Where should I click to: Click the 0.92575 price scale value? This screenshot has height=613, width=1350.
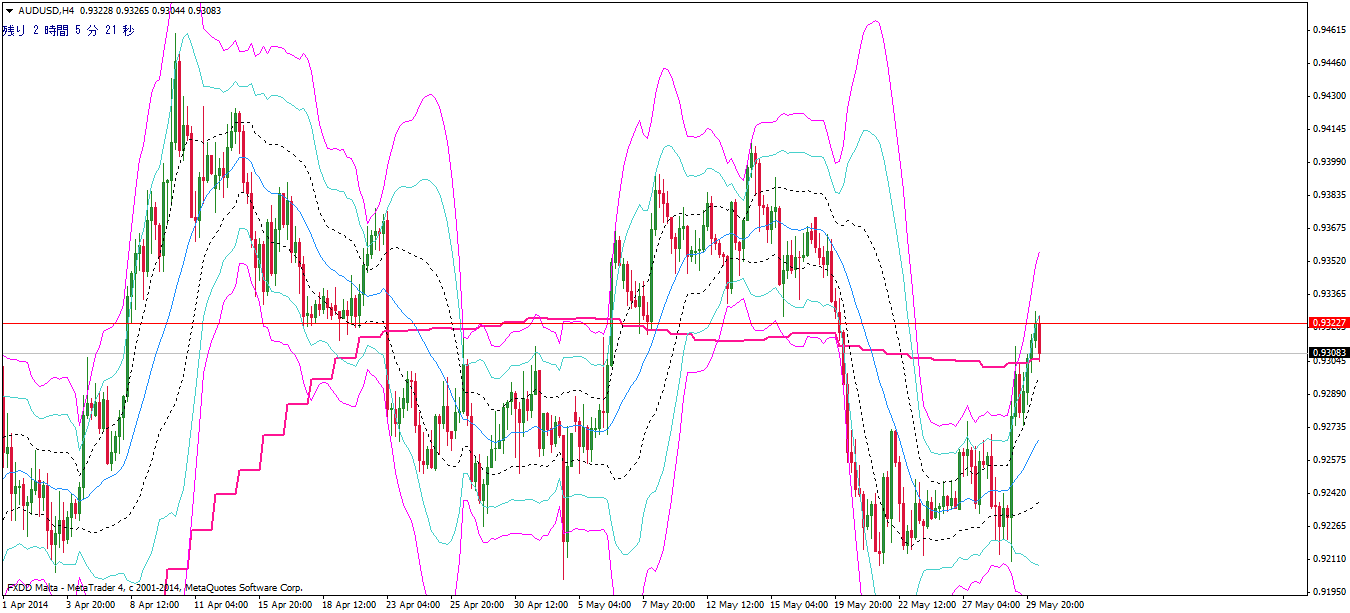(1329, 460)
